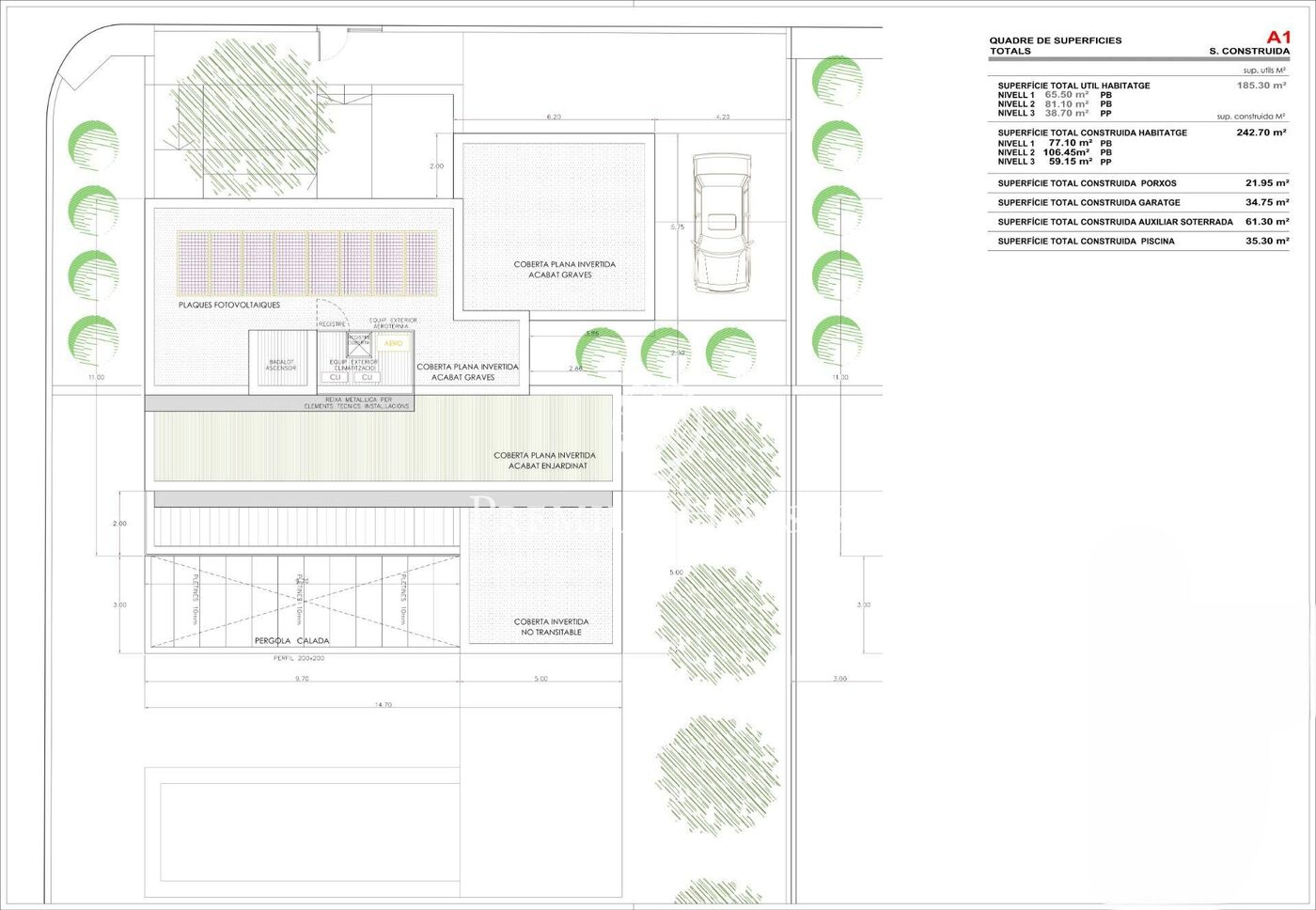Select the leftmost photovoltaic panel
Image resolution: width=1316 pixels, height=910 pixels.
[x=194, y=263]
